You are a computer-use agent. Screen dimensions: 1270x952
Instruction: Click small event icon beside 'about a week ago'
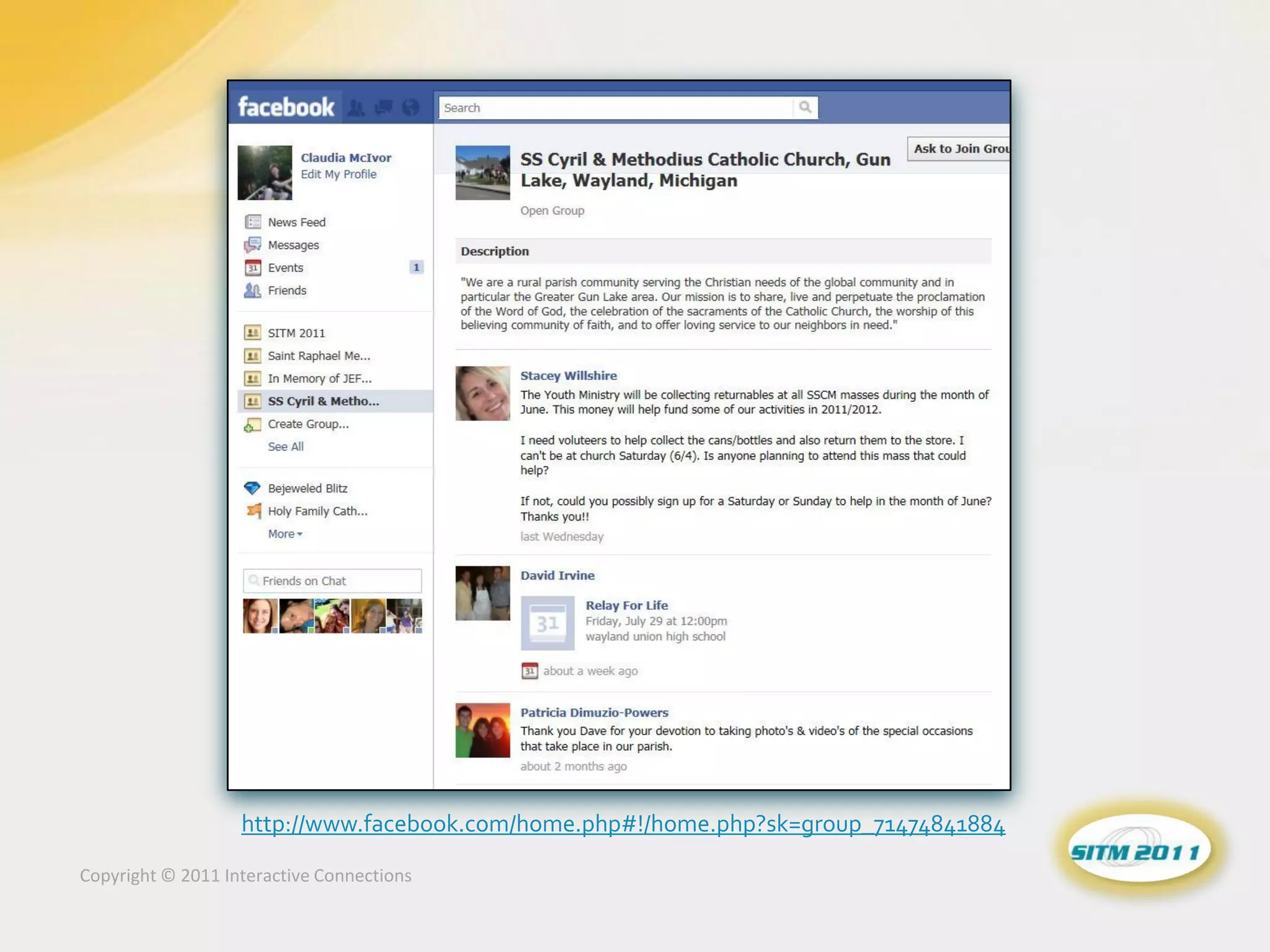tap(530, 671)
